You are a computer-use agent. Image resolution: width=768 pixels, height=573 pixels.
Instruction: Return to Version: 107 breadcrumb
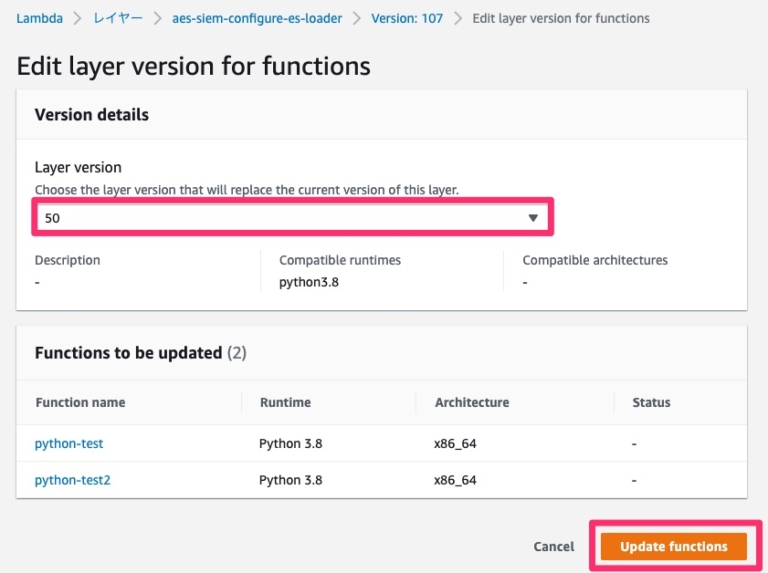pyautogui.click(x=406, y=18)
